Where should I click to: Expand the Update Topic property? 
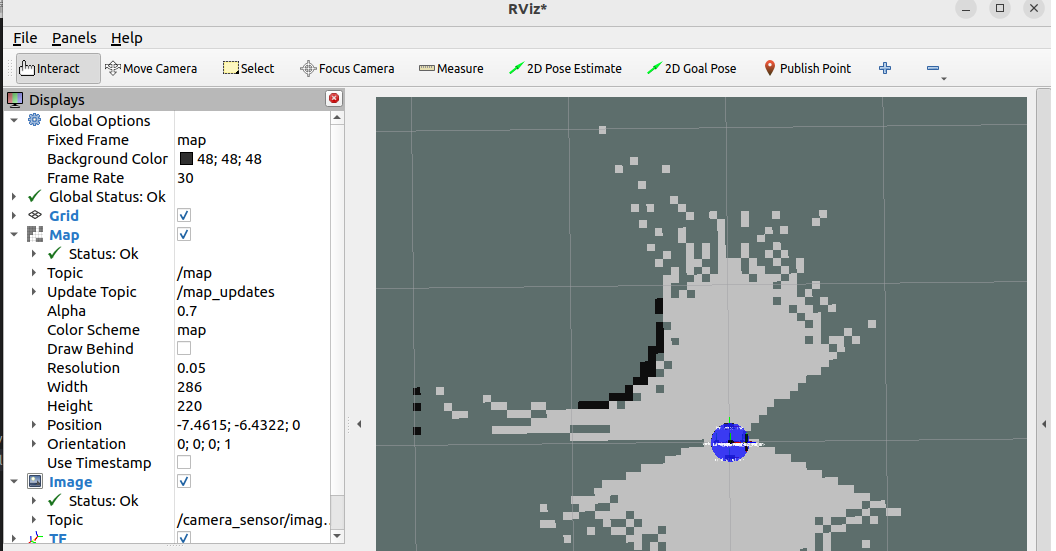pyautogui.click(x=34, y=292)
